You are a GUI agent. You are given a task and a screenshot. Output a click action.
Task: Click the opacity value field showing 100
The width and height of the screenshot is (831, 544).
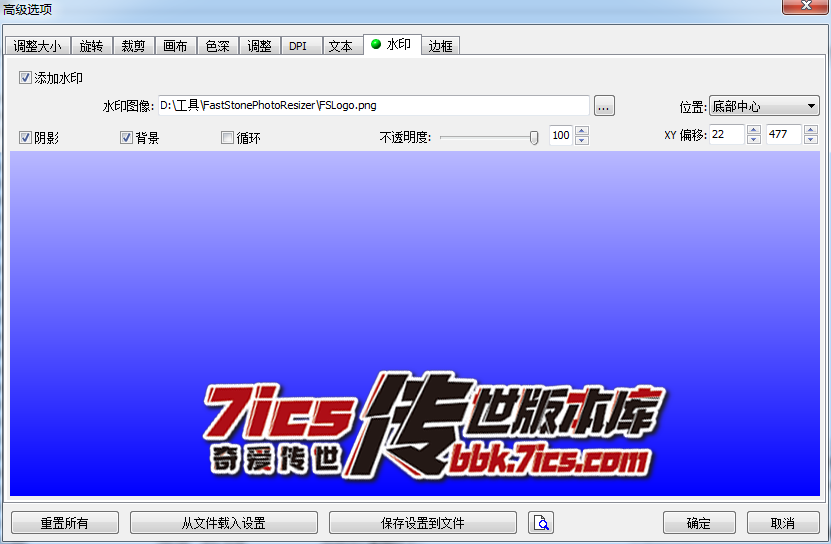(561, 135)
